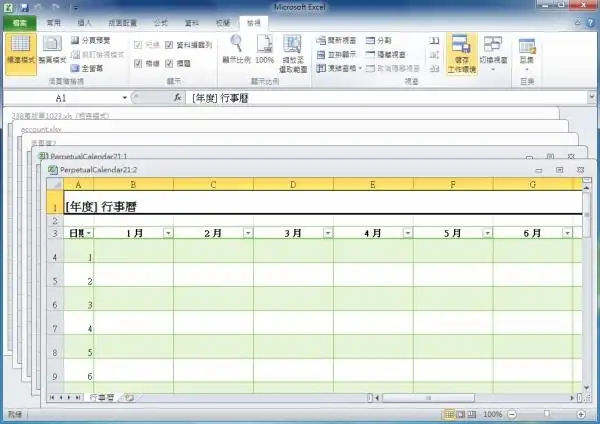600x424 pixels.
Task: Activate the PerpetualCalendar21:1 window title
Action: coord(88,156)
